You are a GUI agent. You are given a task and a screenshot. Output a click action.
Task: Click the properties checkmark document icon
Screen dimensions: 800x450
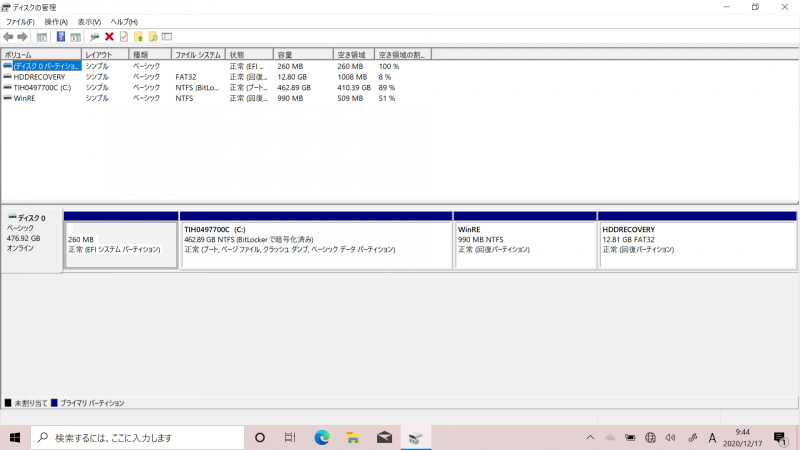pos(124,37)
